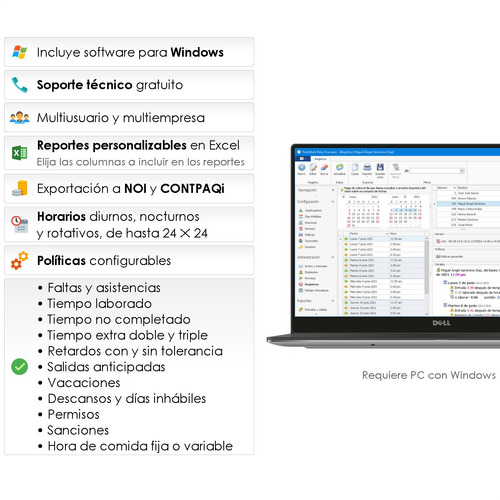
Task: Select the highlighted Miguel Ángel employee row
Action: [468, 203]
